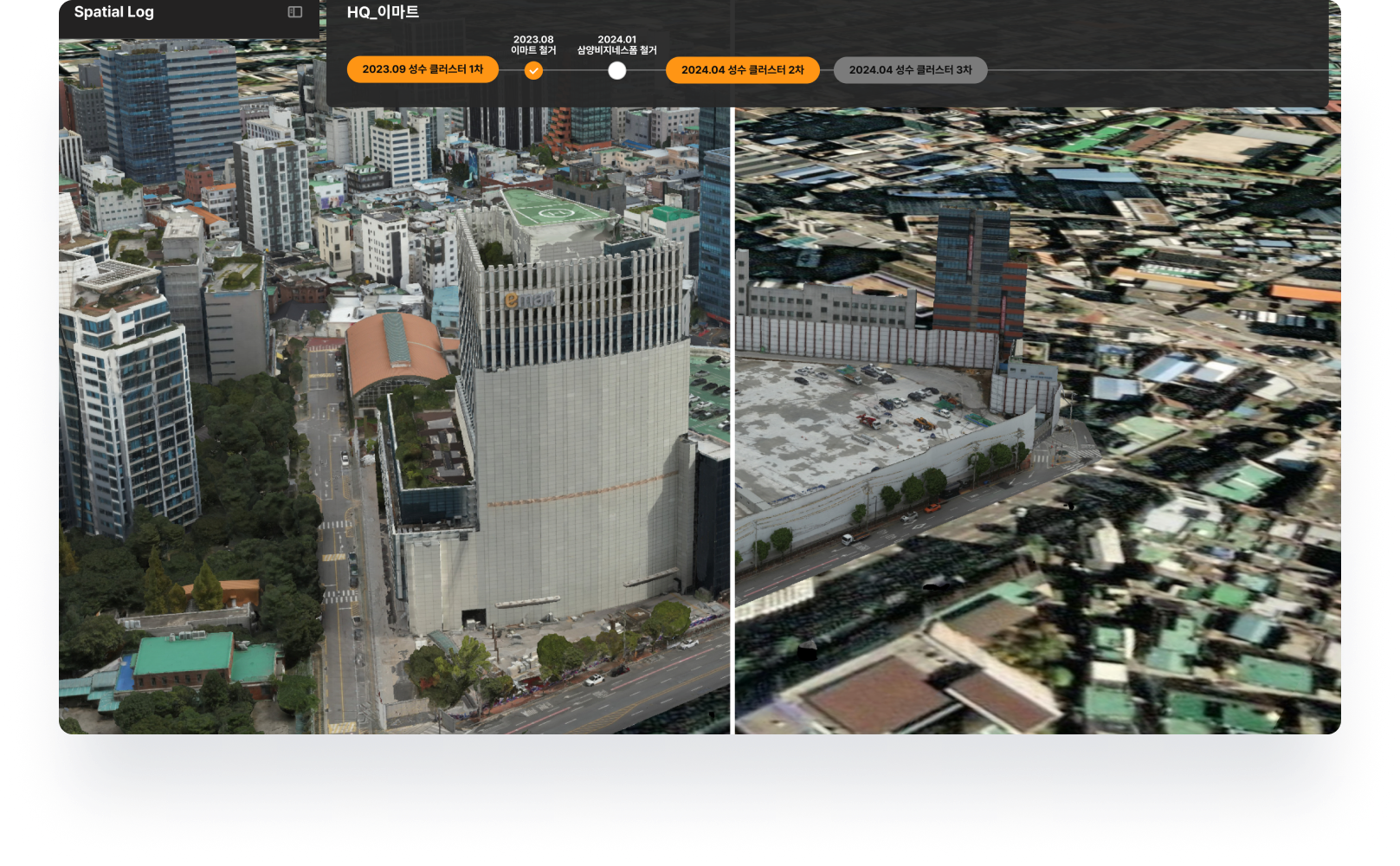Click the emart logo on the building

[528, 300]
